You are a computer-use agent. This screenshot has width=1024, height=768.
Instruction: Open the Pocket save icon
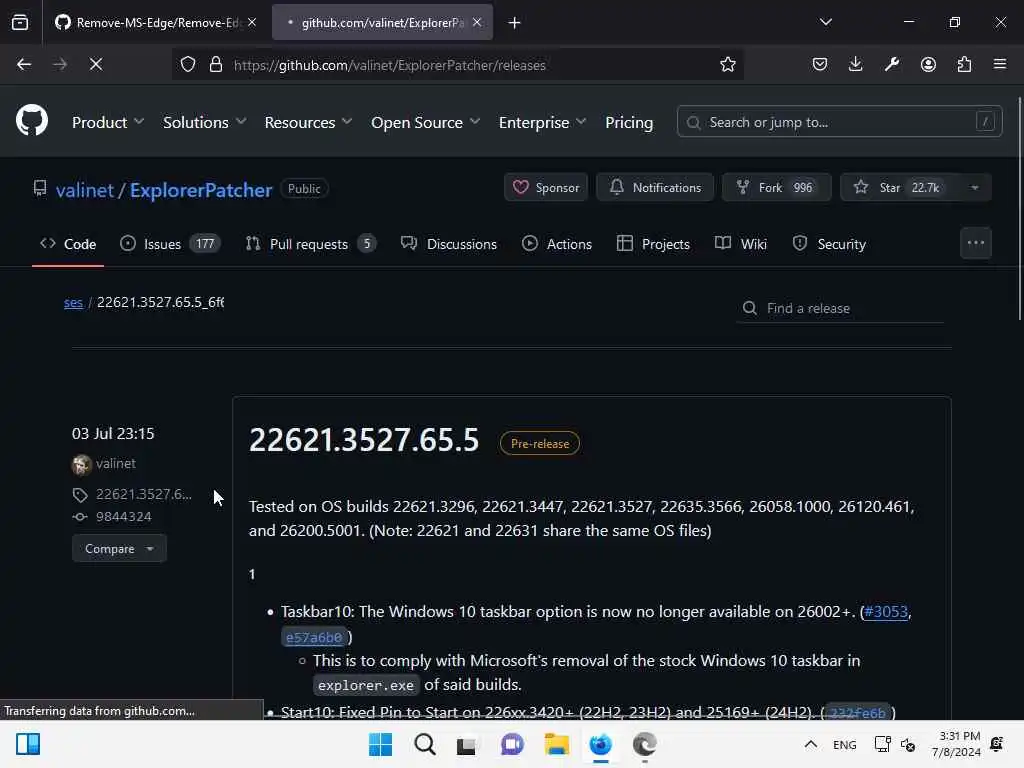(x=820, y=64)
